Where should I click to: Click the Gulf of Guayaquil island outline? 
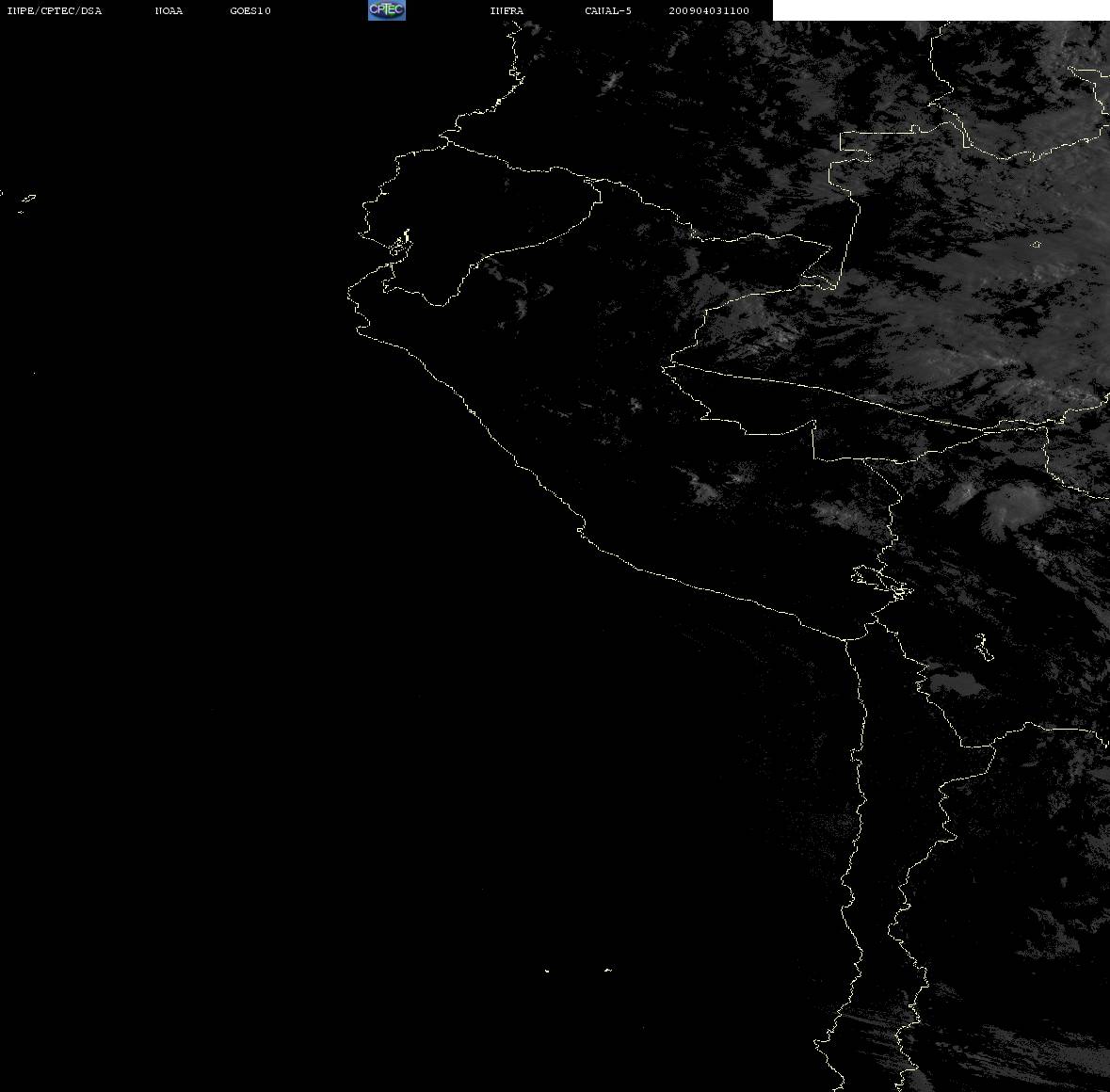(401, 243)
